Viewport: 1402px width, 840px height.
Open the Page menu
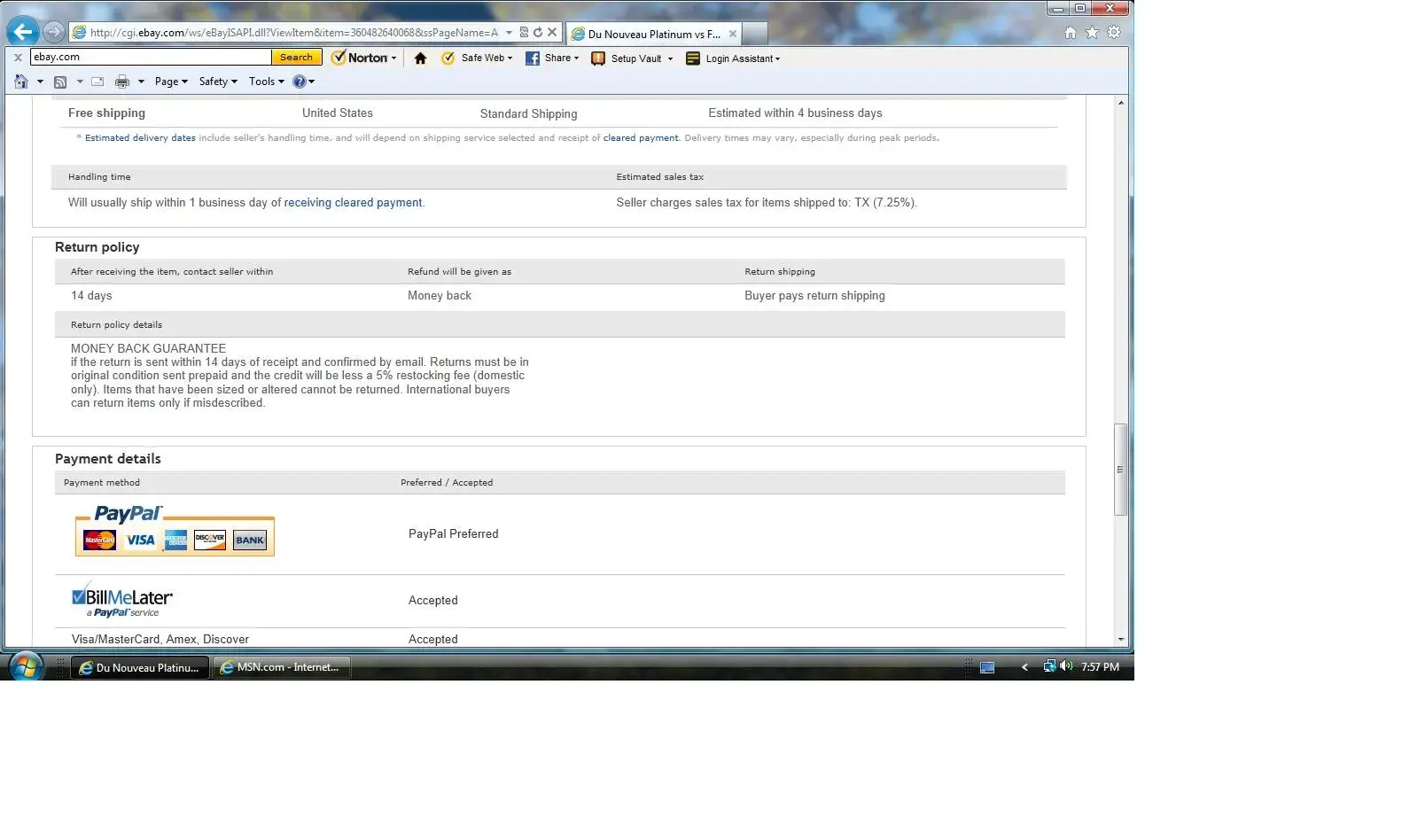pyautogui.click(x=171, y=82)
